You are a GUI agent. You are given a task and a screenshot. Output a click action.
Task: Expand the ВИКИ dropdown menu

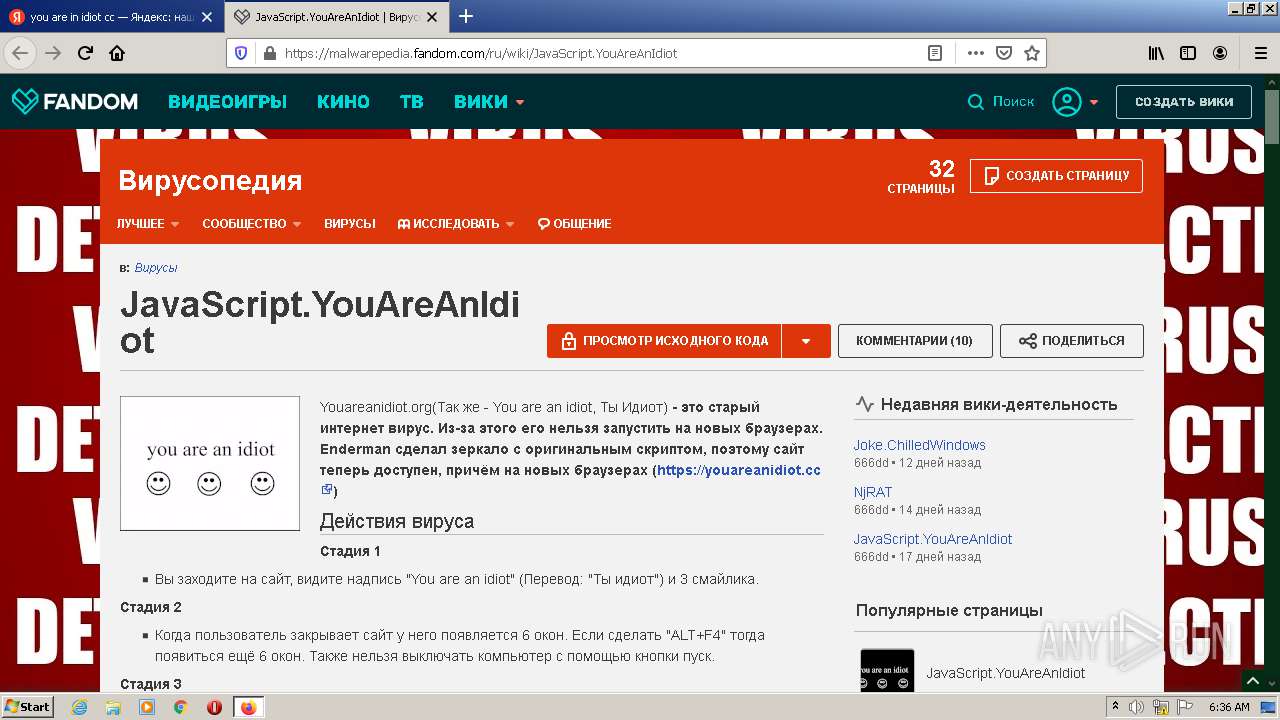tap(489, 101)
